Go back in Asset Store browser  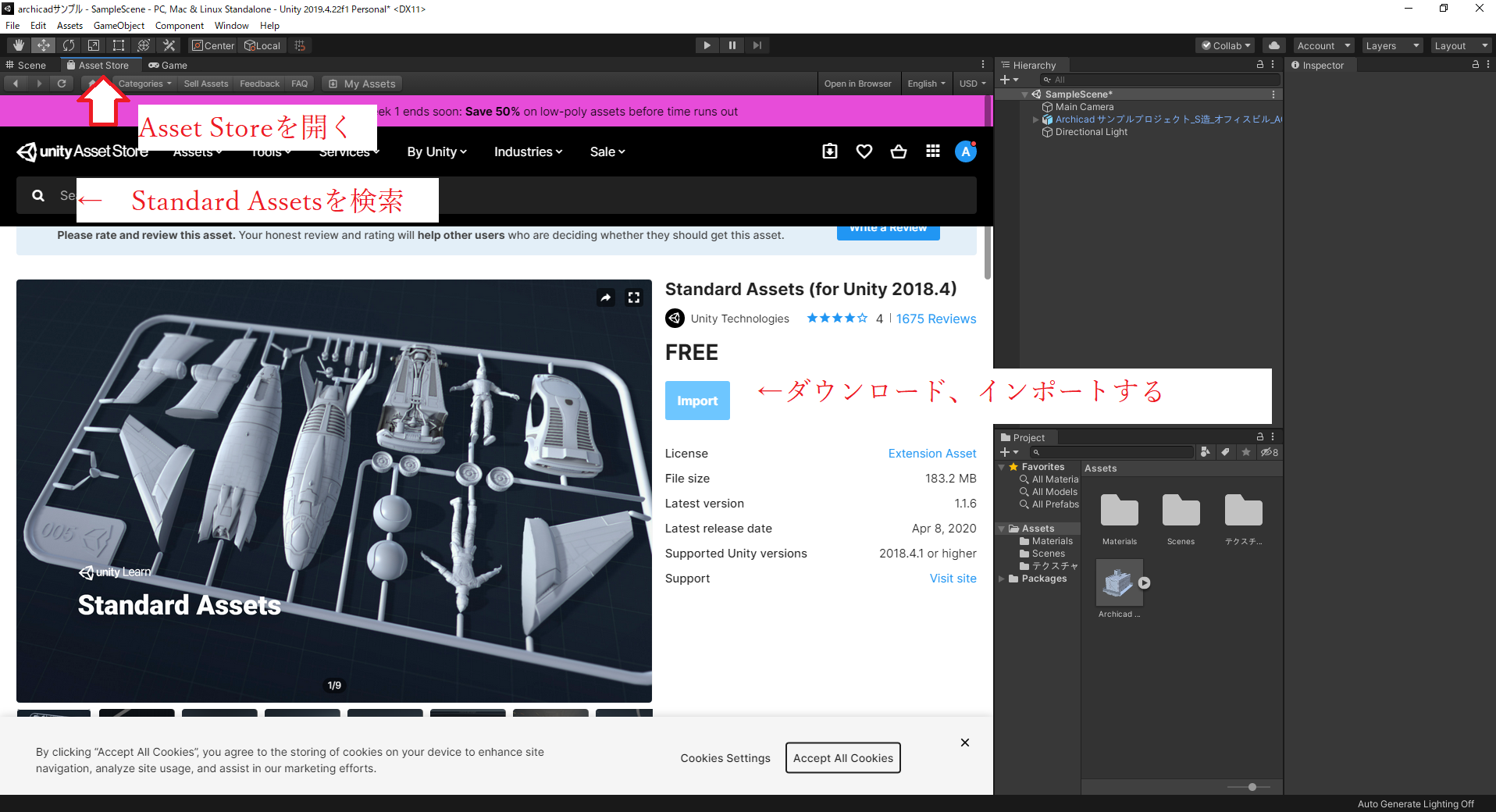pyautogui.click(x=16, y=84)
